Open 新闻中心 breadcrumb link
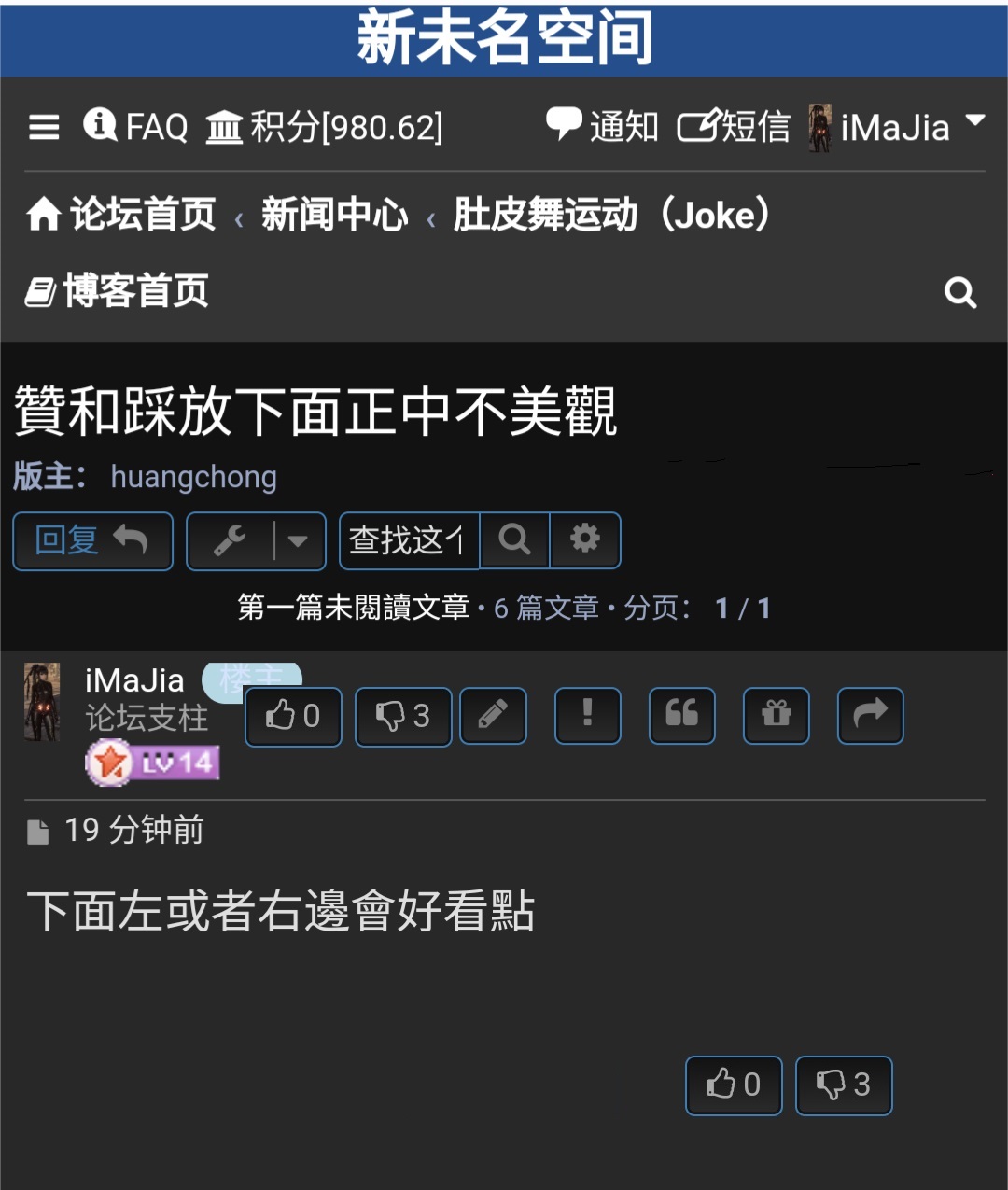Image resolution: width=1008 pixels, height=1190 pixels. [x=334, y=215]
